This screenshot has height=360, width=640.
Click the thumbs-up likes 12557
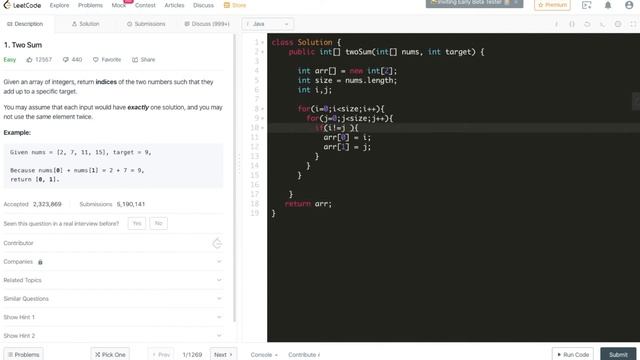pos(39,60)
